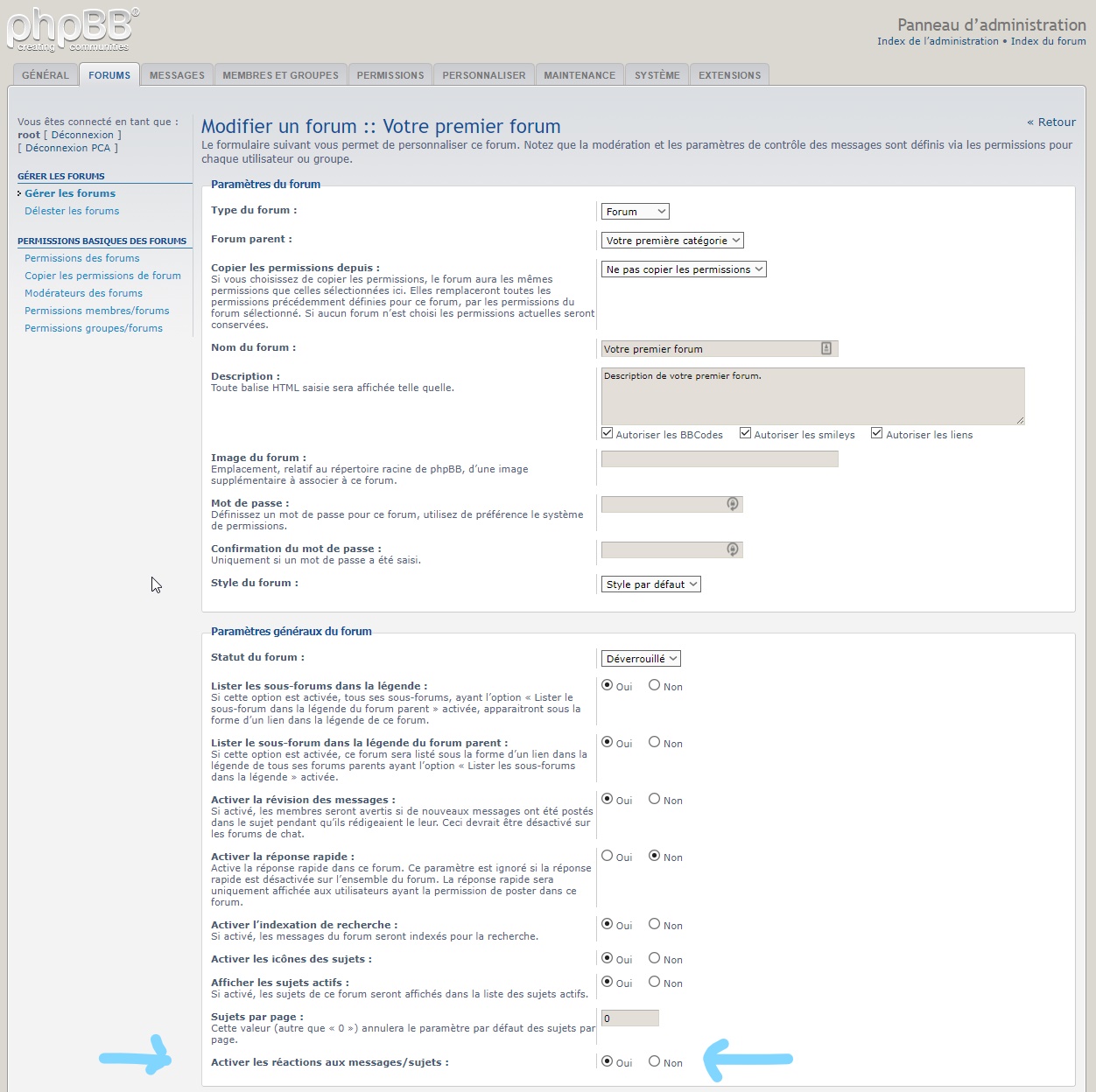Image resolution: width=1096 pixels, height=1092 pixels.
Task: Toggle the Autoriser les smileys checkbox
Action: pos(745,433)
